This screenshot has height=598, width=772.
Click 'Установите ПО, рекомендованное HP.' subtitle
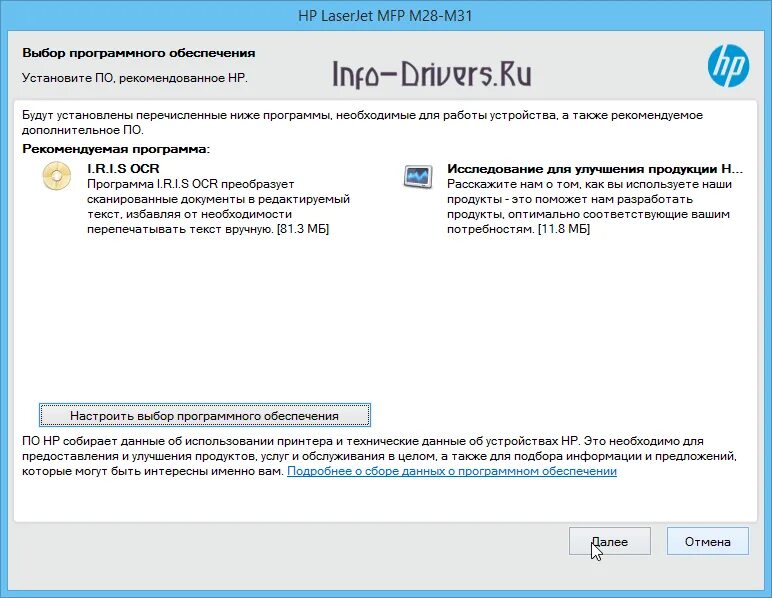[x=134, y=78]
